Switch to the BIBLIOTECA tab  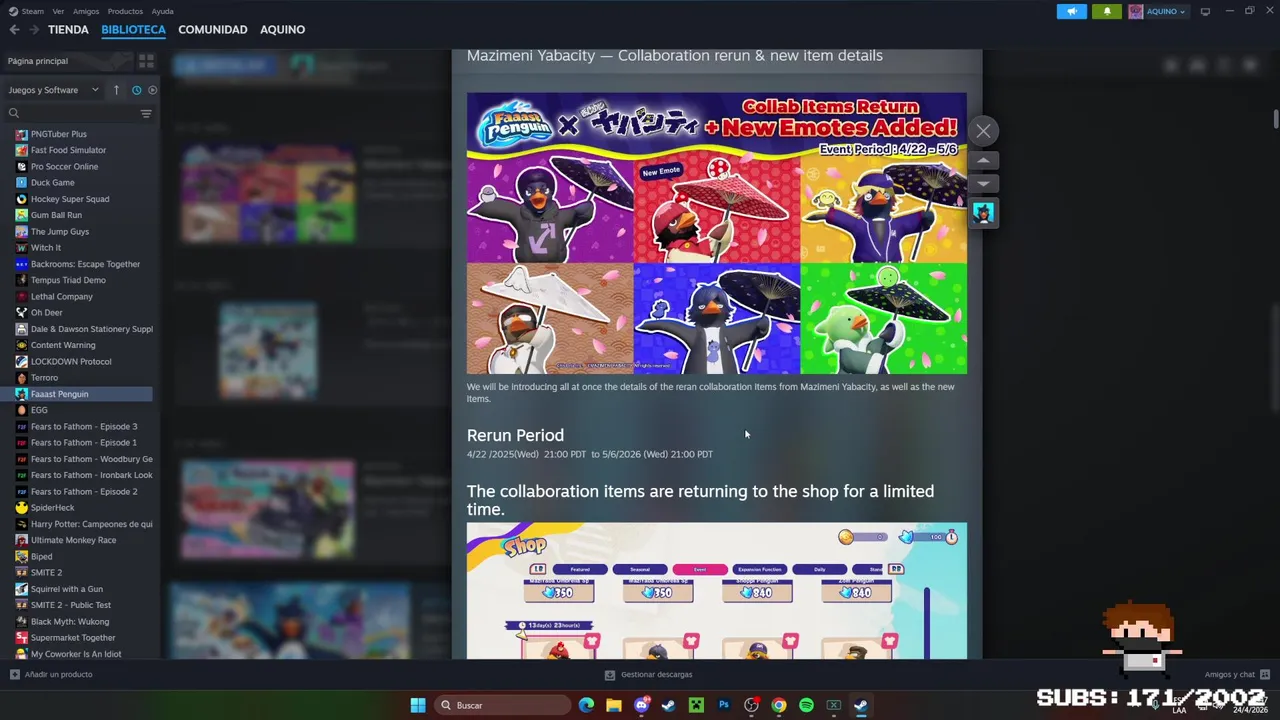(133, 30)
